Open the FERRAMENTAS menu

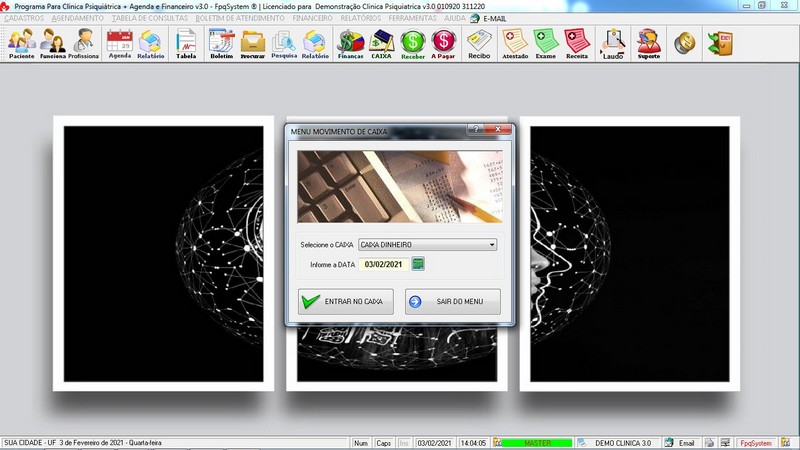click(412, 18)
